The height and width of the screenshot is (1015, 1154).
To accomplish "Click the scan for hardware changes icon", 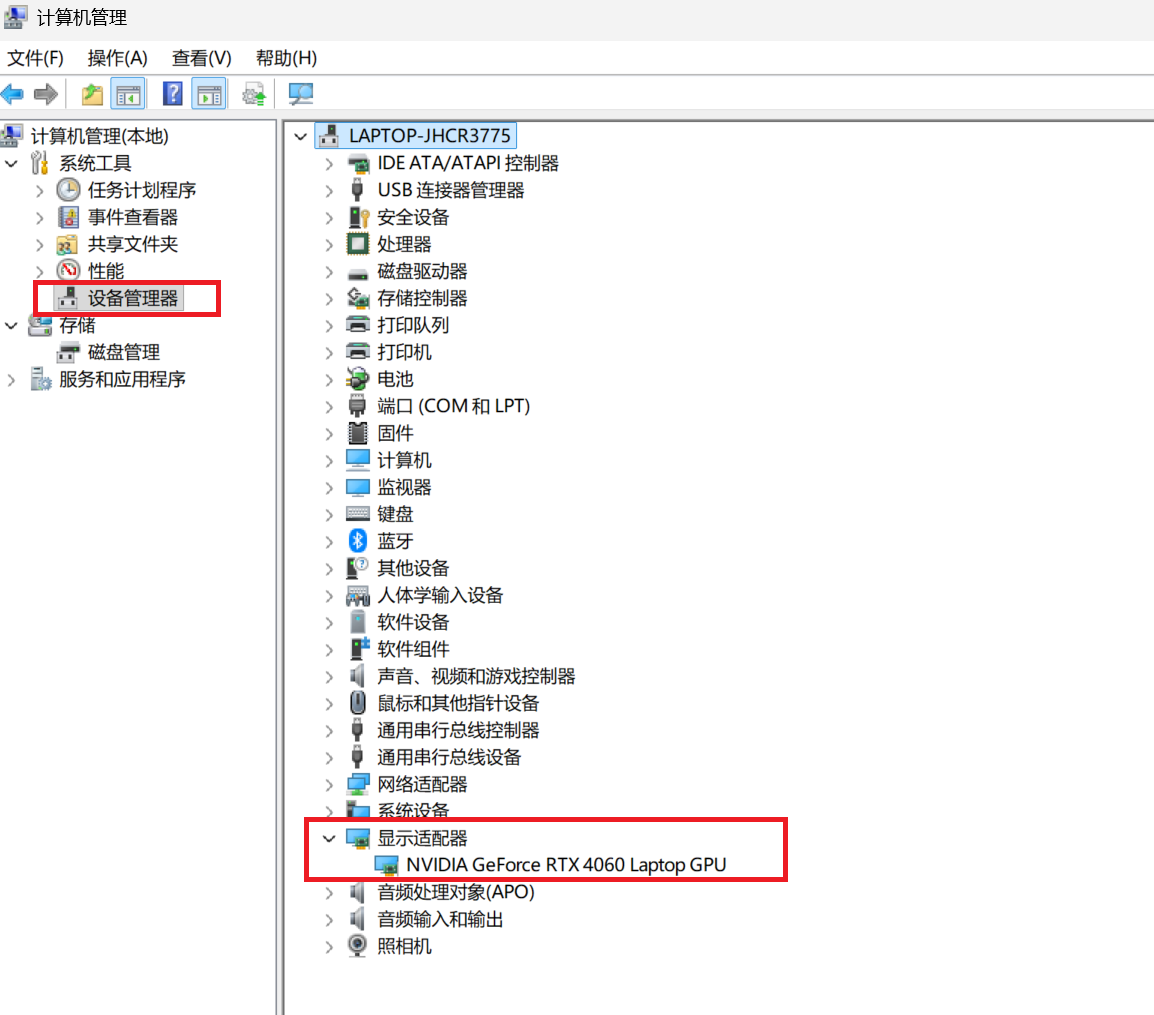I will [300, 94].
